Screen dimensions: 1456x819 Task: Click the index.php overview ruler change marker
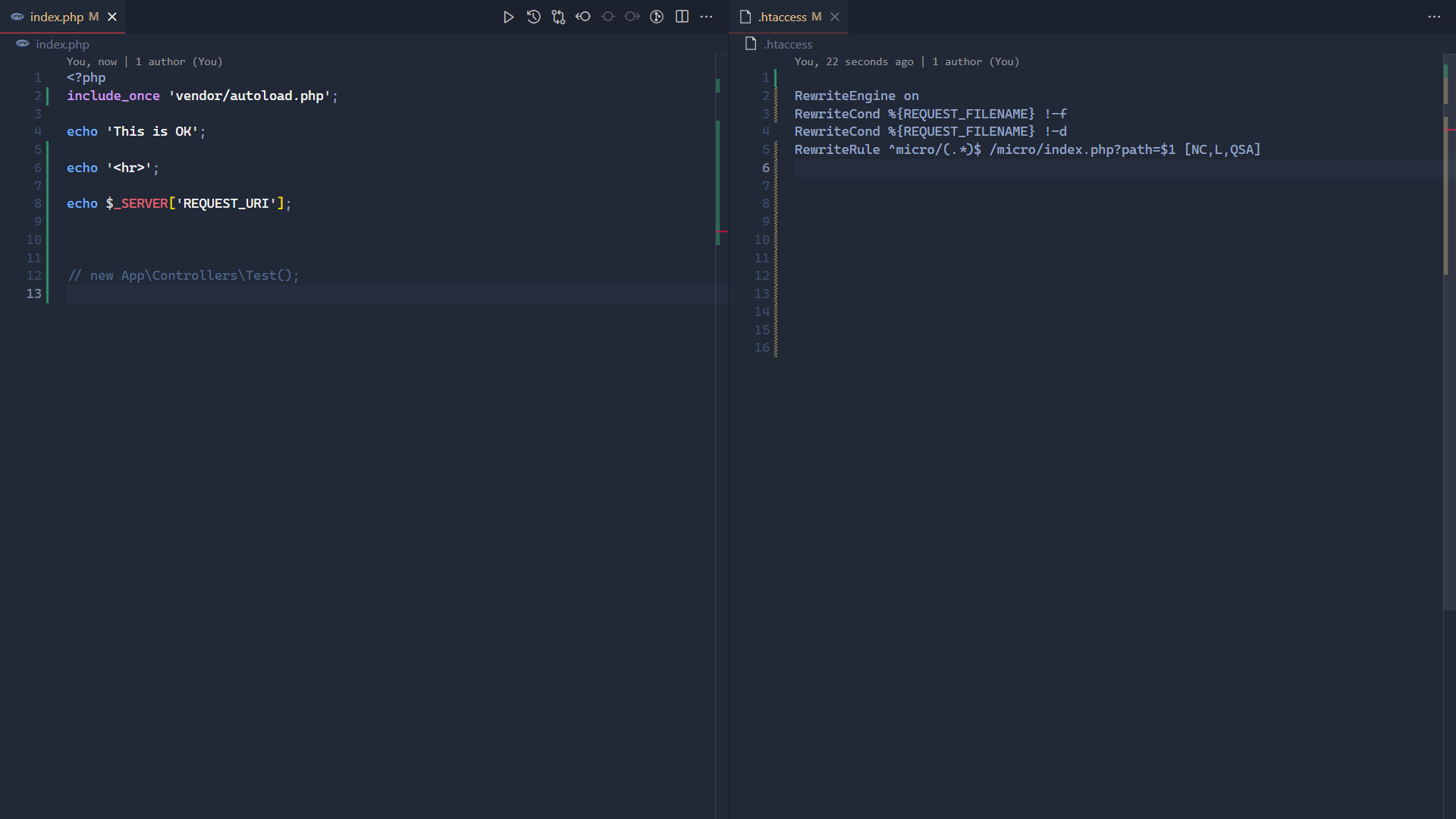point(717,183)
